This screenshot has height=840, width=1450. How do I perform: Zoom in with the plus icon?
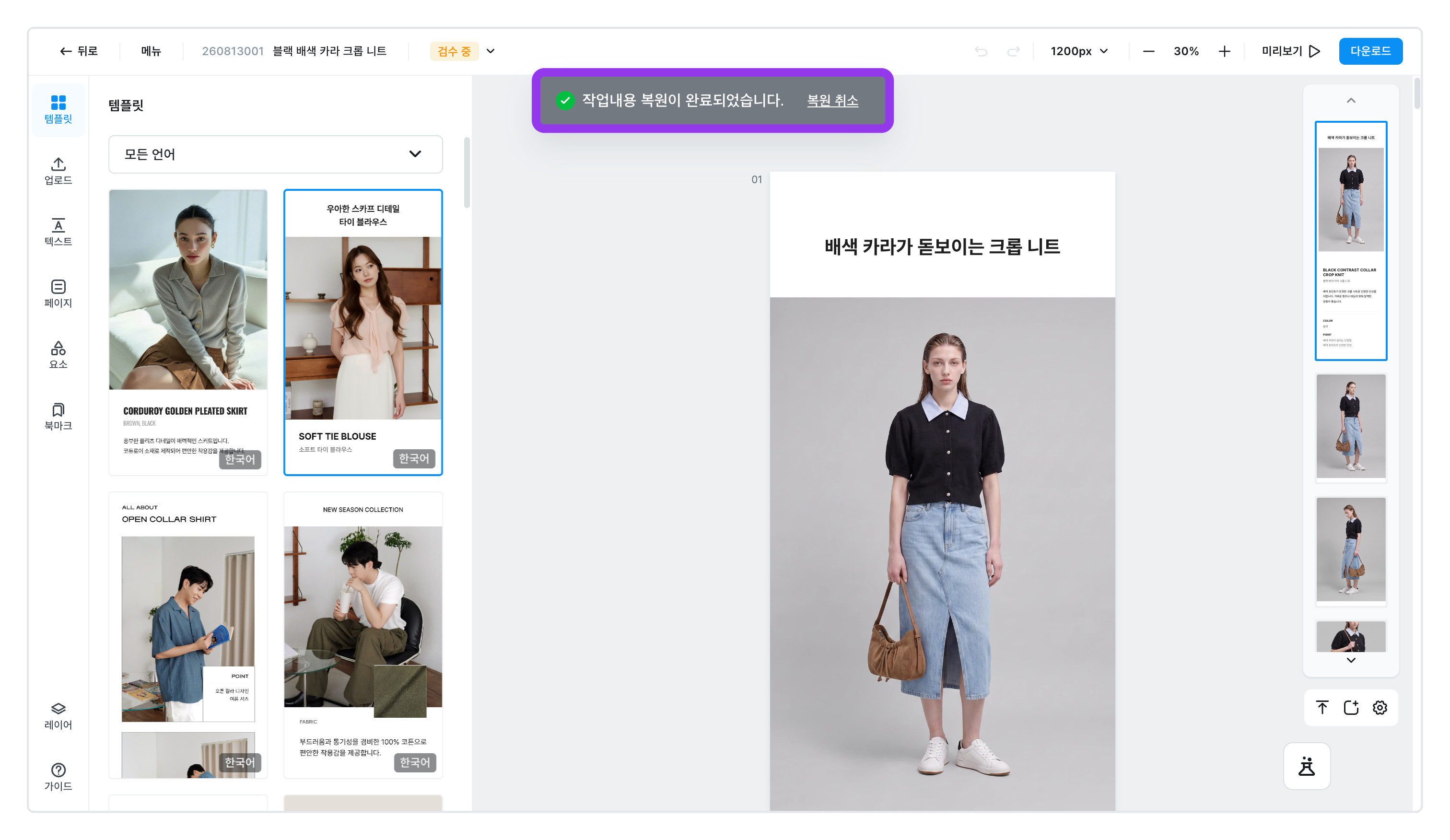pyautogui.click(x=1225, y=51)
